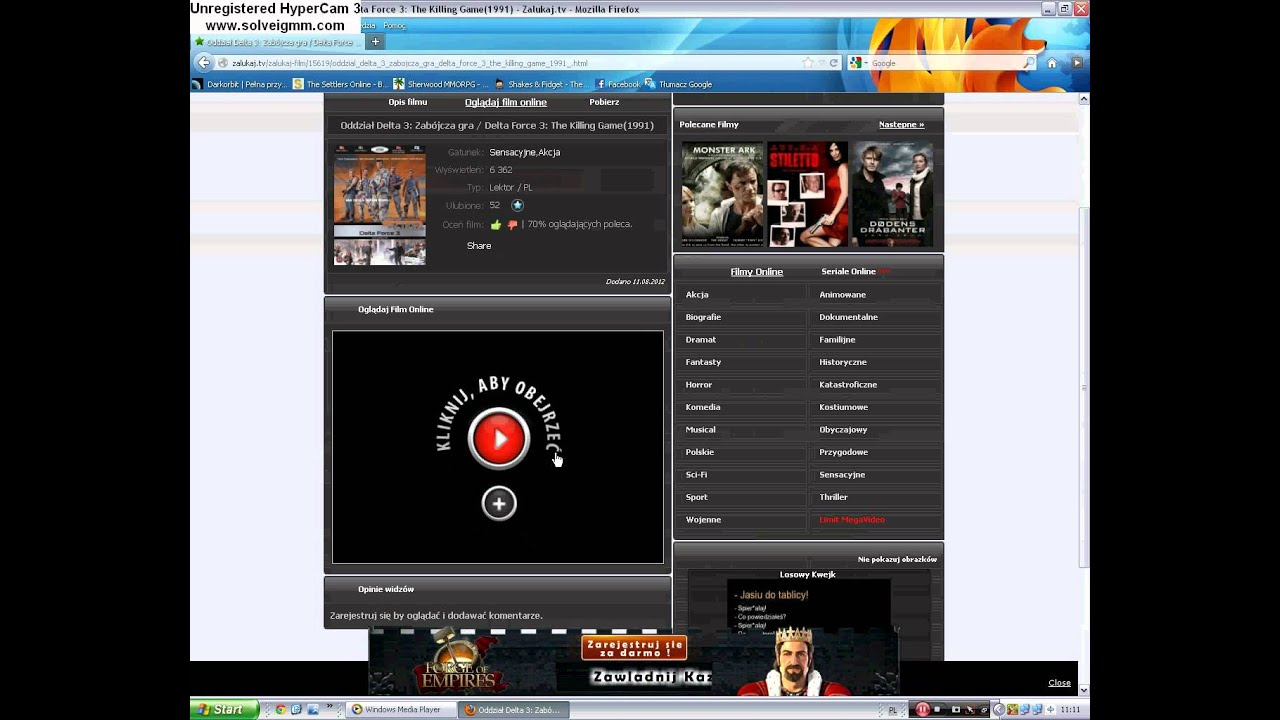Click the red Limit MegaVideo link
The width and height of the screenshot is (1280, 720).
852,520
